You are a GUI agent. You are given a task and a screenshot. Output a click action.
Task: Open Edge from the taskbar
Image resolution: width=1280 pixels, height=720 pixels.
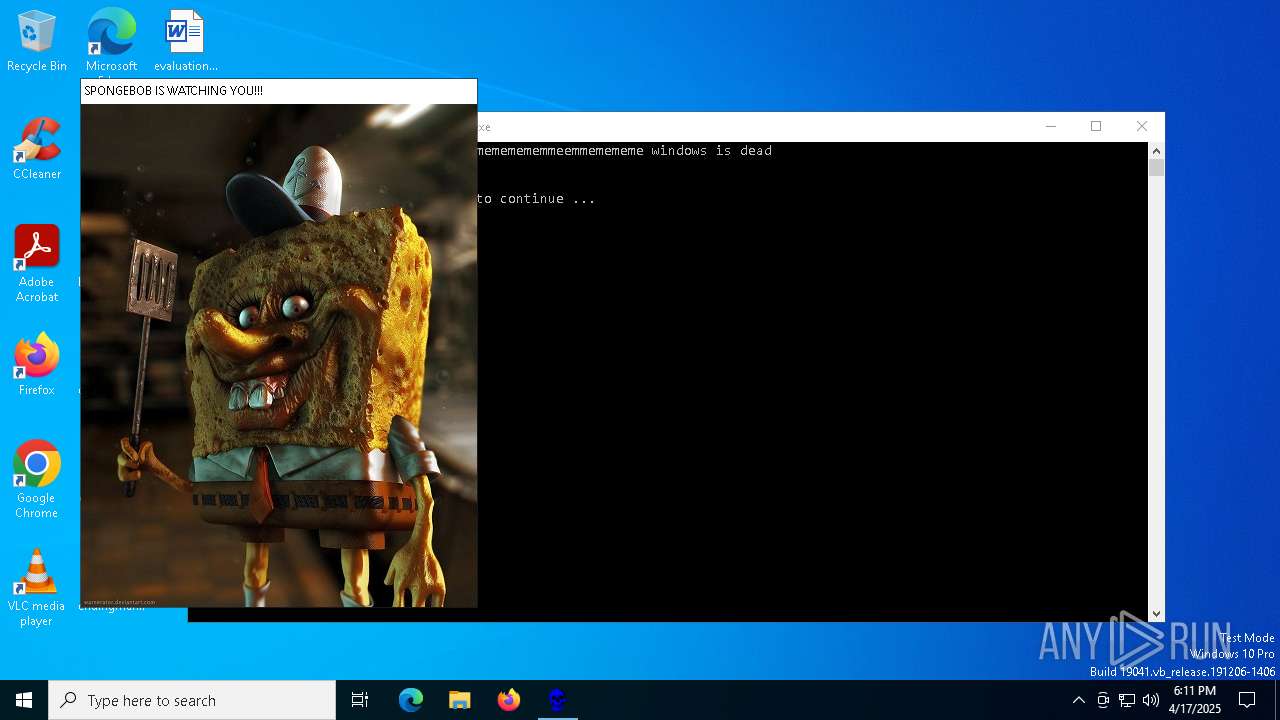tap(411, 700)
